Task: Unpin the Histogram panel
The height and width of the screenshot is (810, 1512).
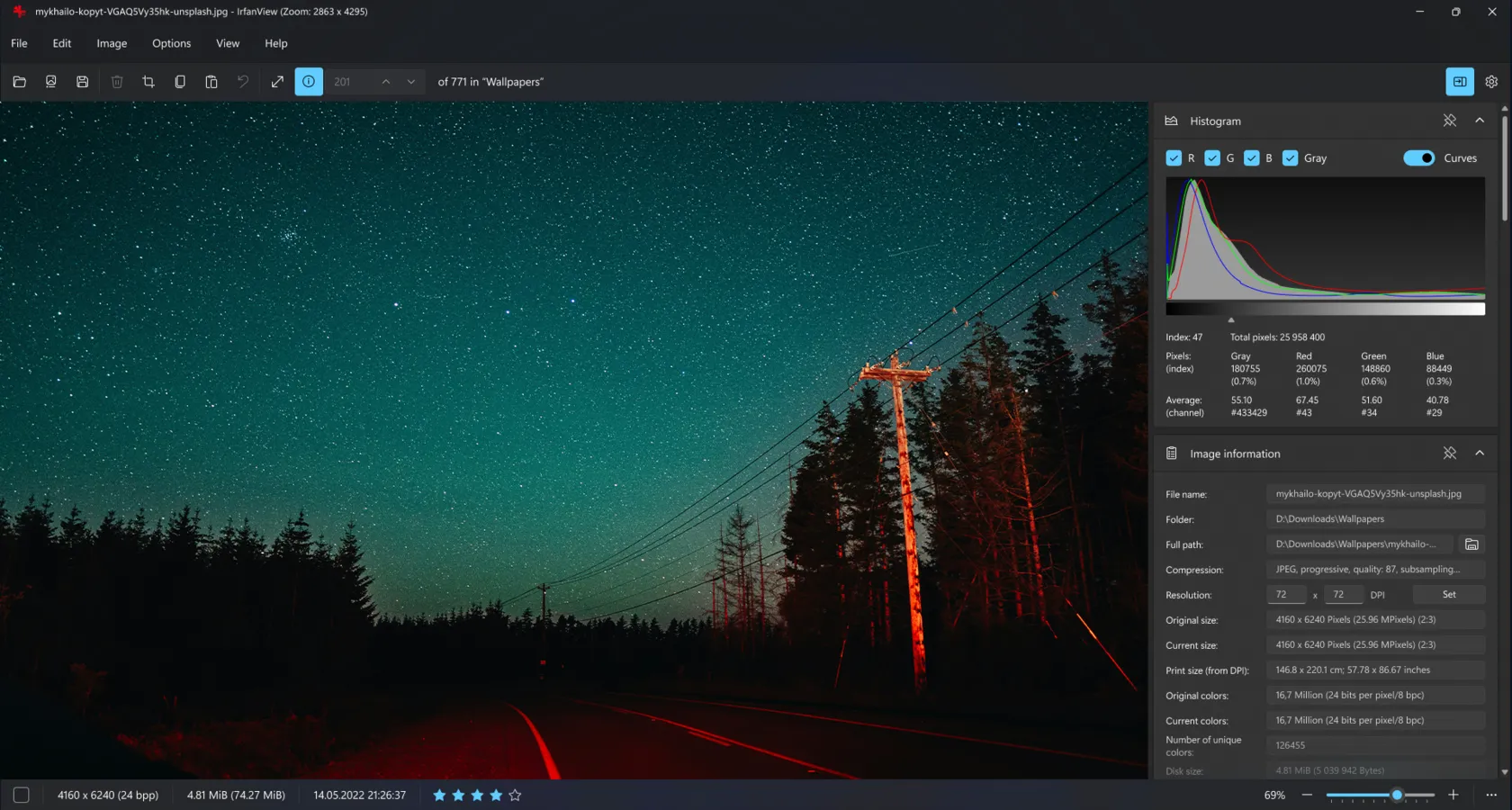Action: click(1449, 121)
